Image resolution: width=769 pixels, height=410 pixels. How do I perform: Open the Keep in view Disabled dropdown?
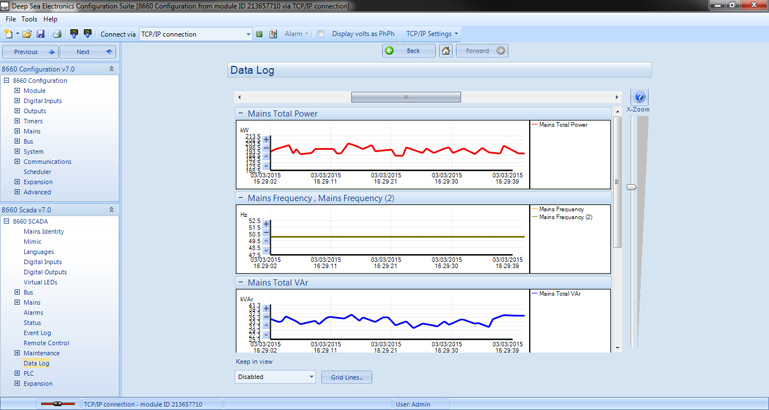[x=275, y=377]
